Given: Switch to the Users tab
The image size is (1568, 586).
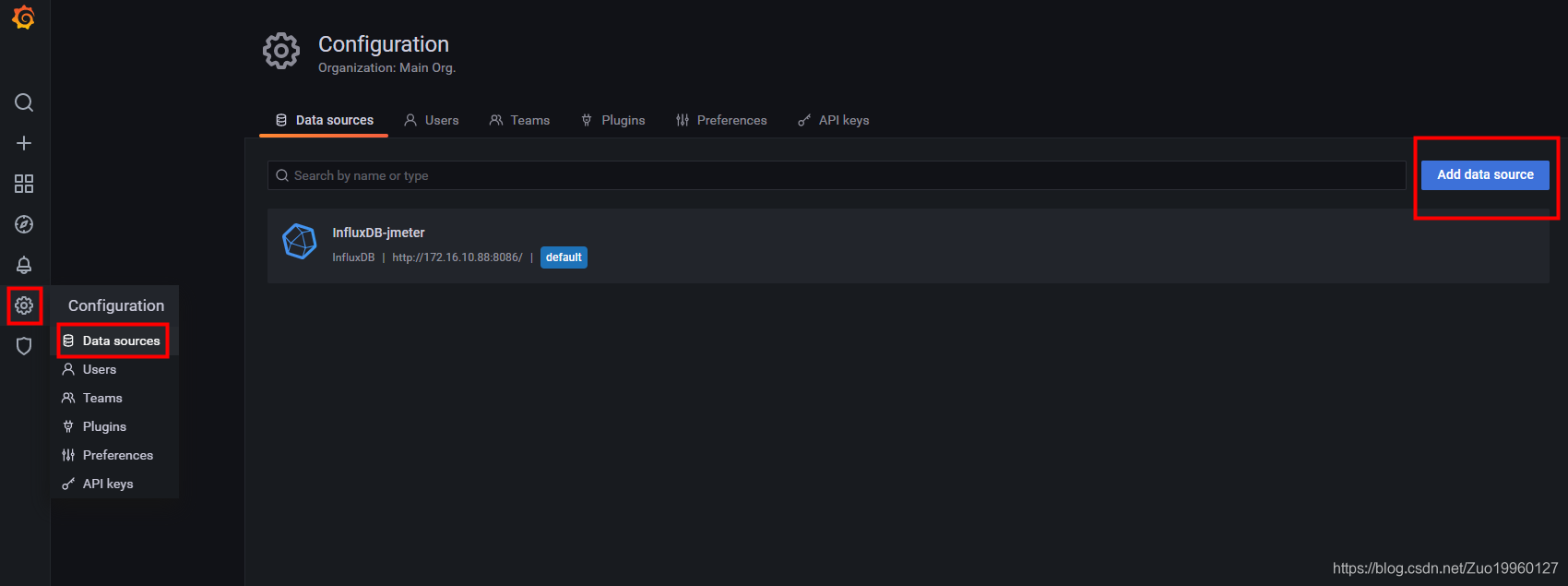Looking at the screenshot, I should pos(431,120).
